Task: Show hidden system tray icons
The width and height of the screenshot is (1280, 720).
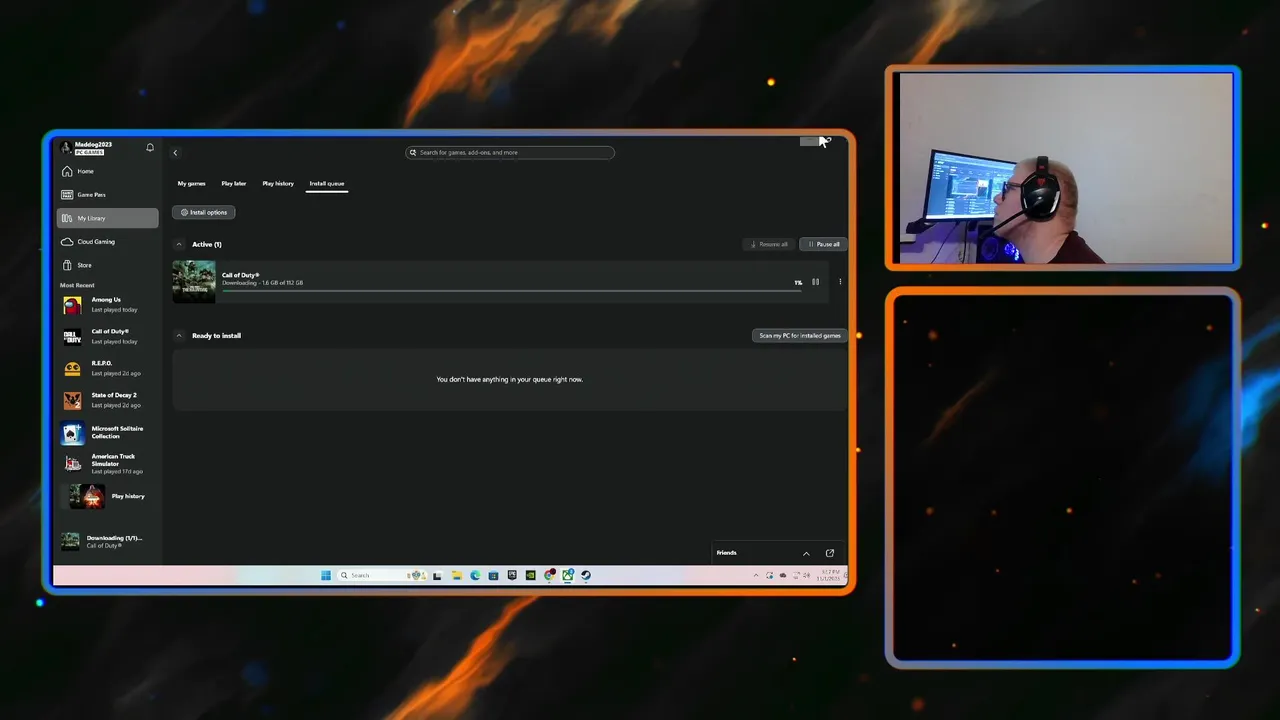Action: pyautogui.click(x=756, y=576)
